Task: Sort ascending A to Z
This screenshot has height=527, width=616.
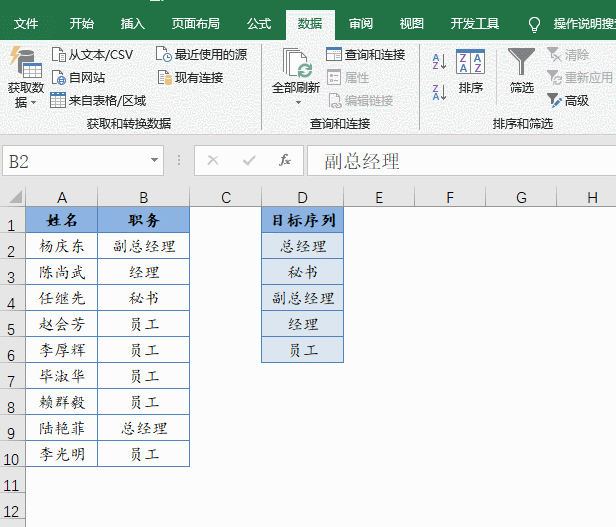Action: click(x=439, y=62)
